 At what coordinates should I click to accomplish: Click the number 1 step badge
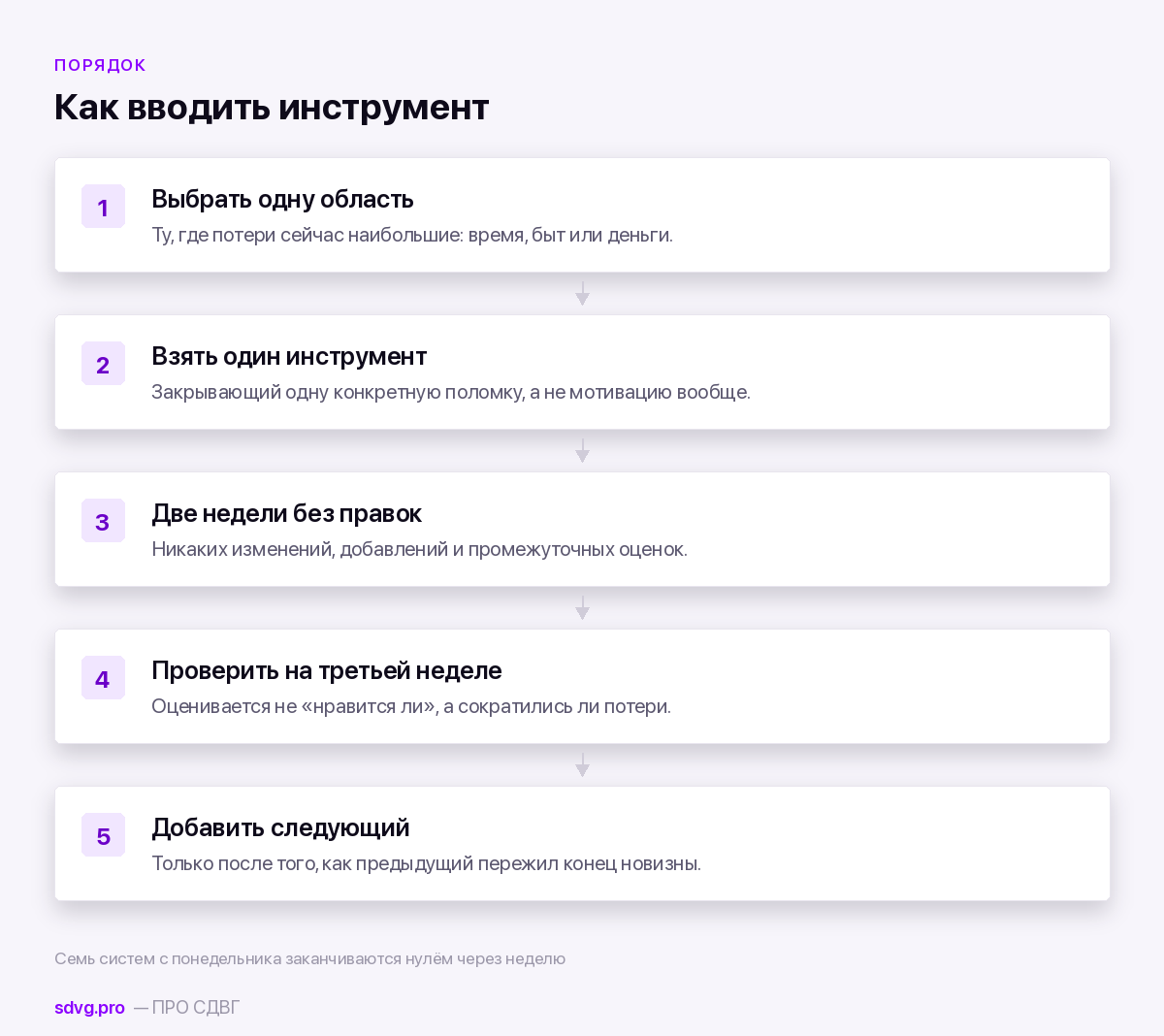(x=103, y=207)
